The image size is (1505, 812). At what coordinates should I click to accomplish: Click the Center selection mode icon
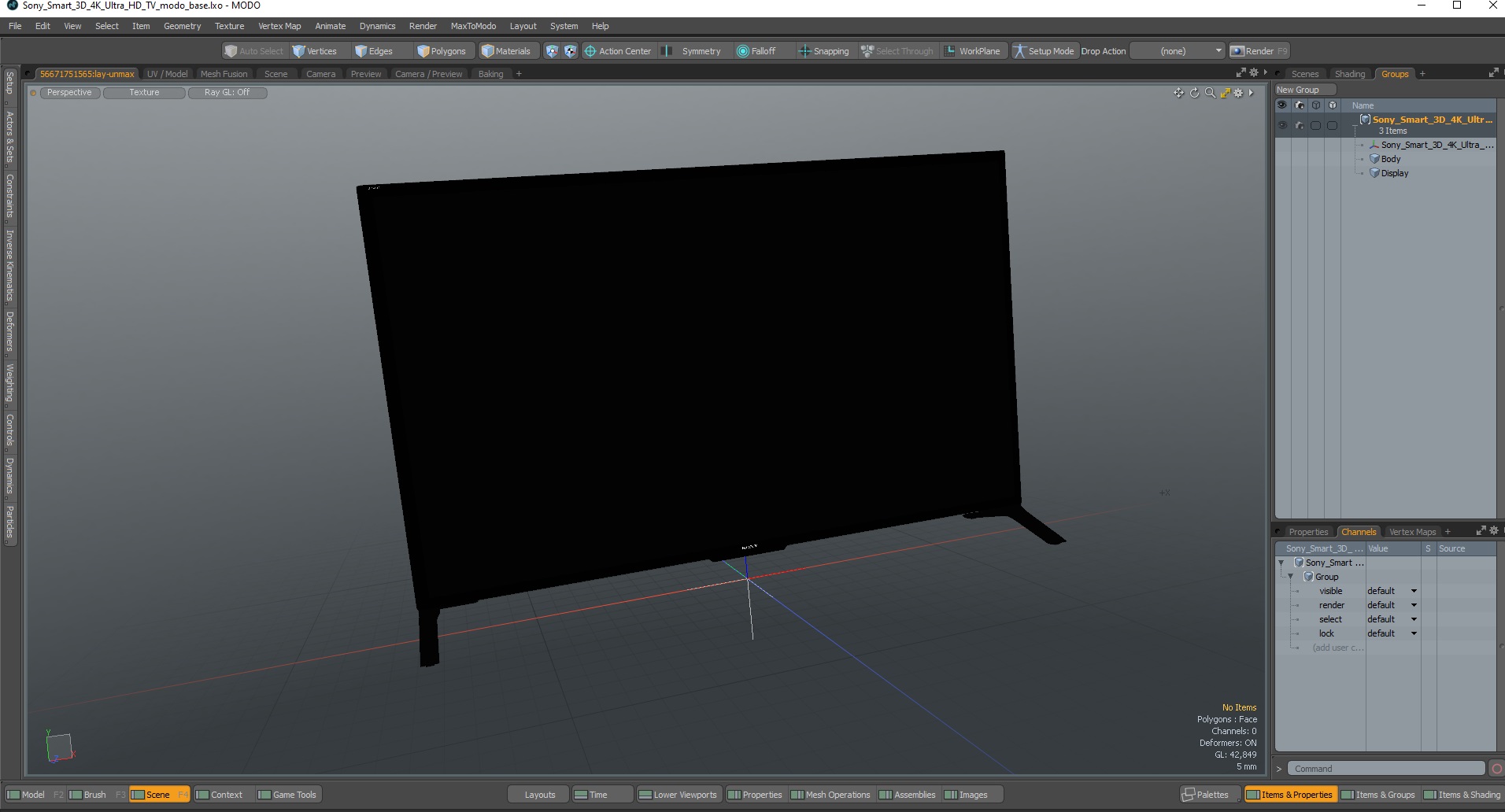coord(571,51)
